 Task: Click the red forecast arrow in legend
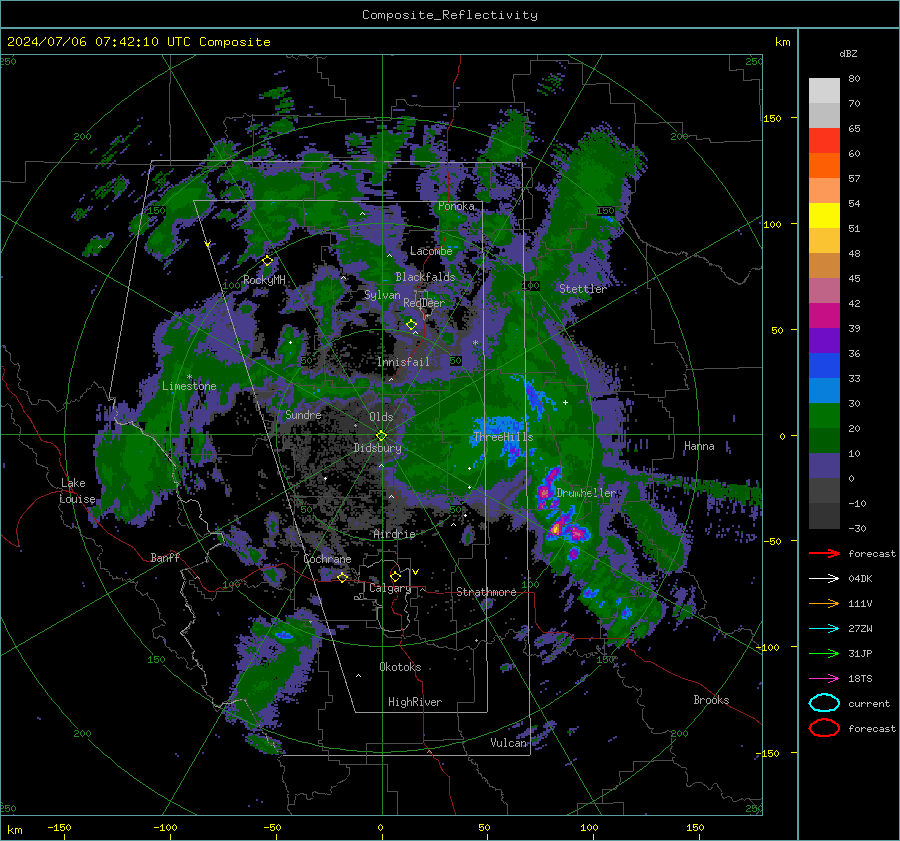pos(824,553)
